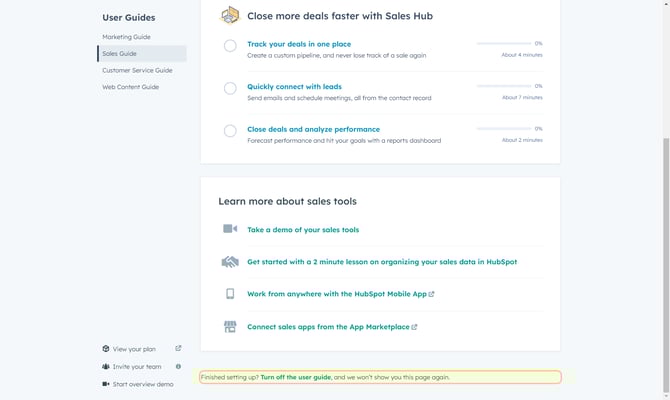Select Customer Service Guide from sidebar
The width and height of the screenshot is (670, 400).
pyautogui.click(x=137, y=70)
